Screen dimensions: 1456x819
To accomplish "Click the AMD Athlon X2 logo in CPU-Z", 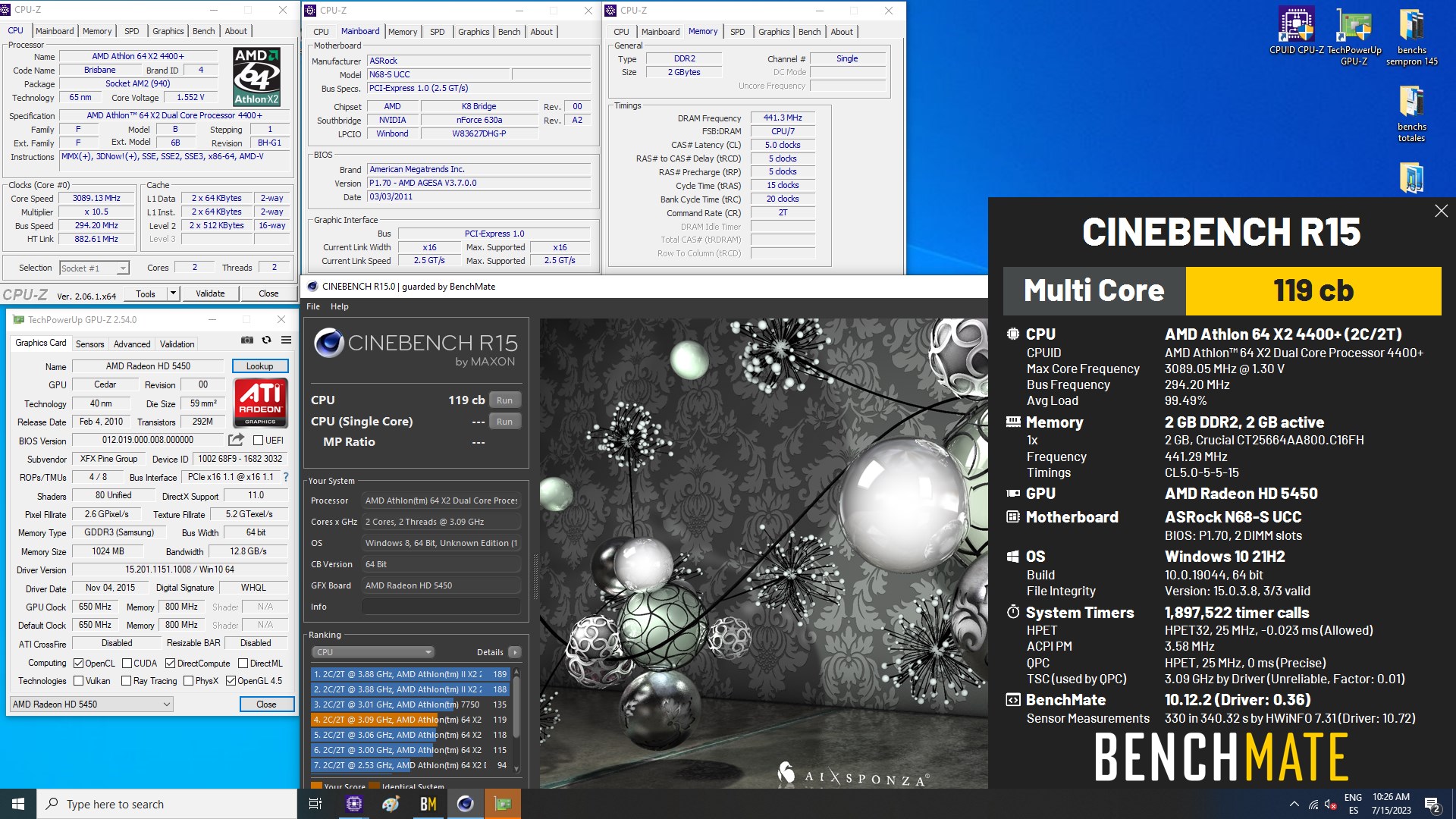I will [x=256, y=77].
